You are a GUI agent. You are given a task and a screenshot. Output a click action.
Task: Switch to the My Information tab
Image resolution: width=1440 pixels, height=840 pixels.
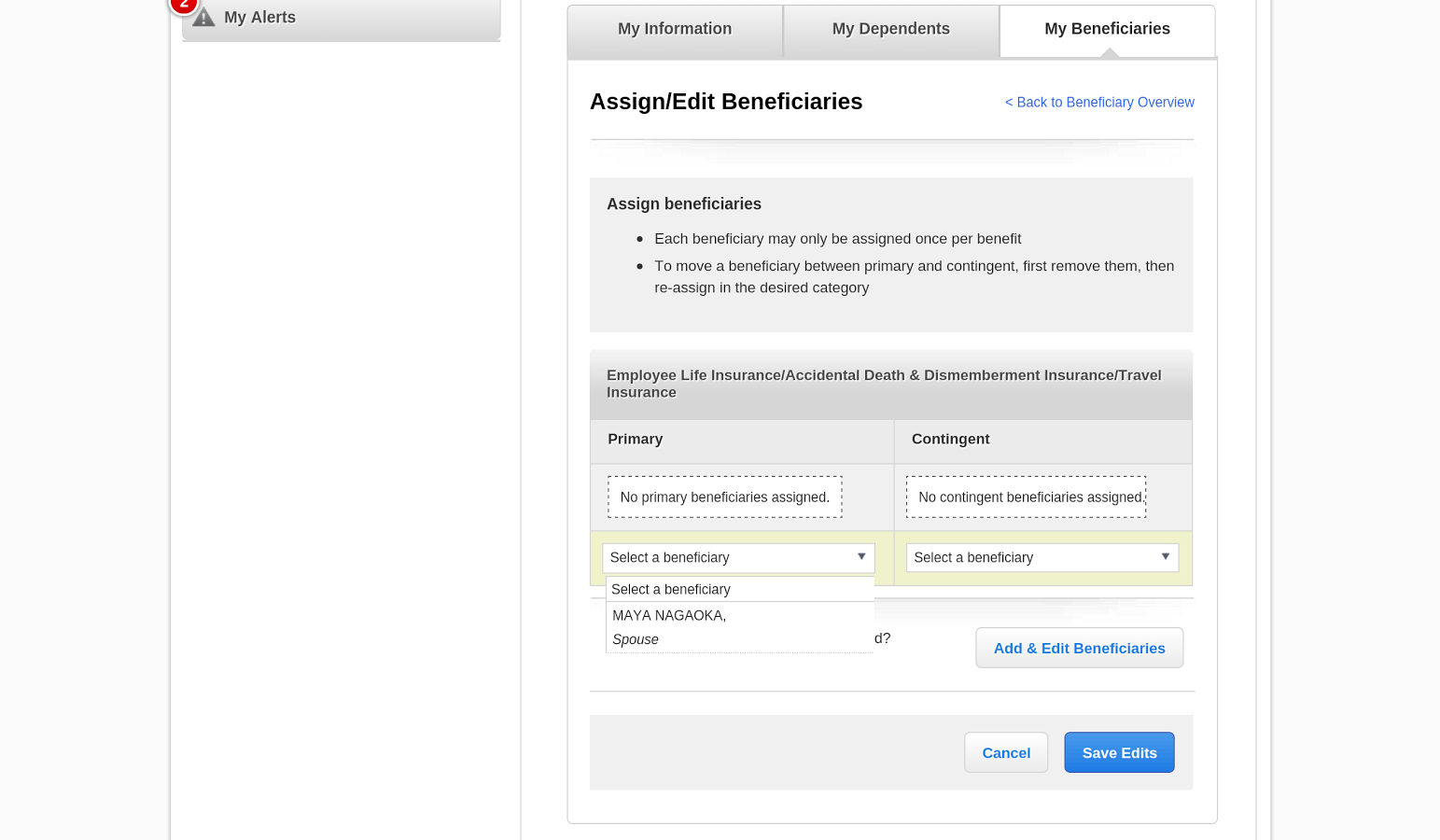675,30
